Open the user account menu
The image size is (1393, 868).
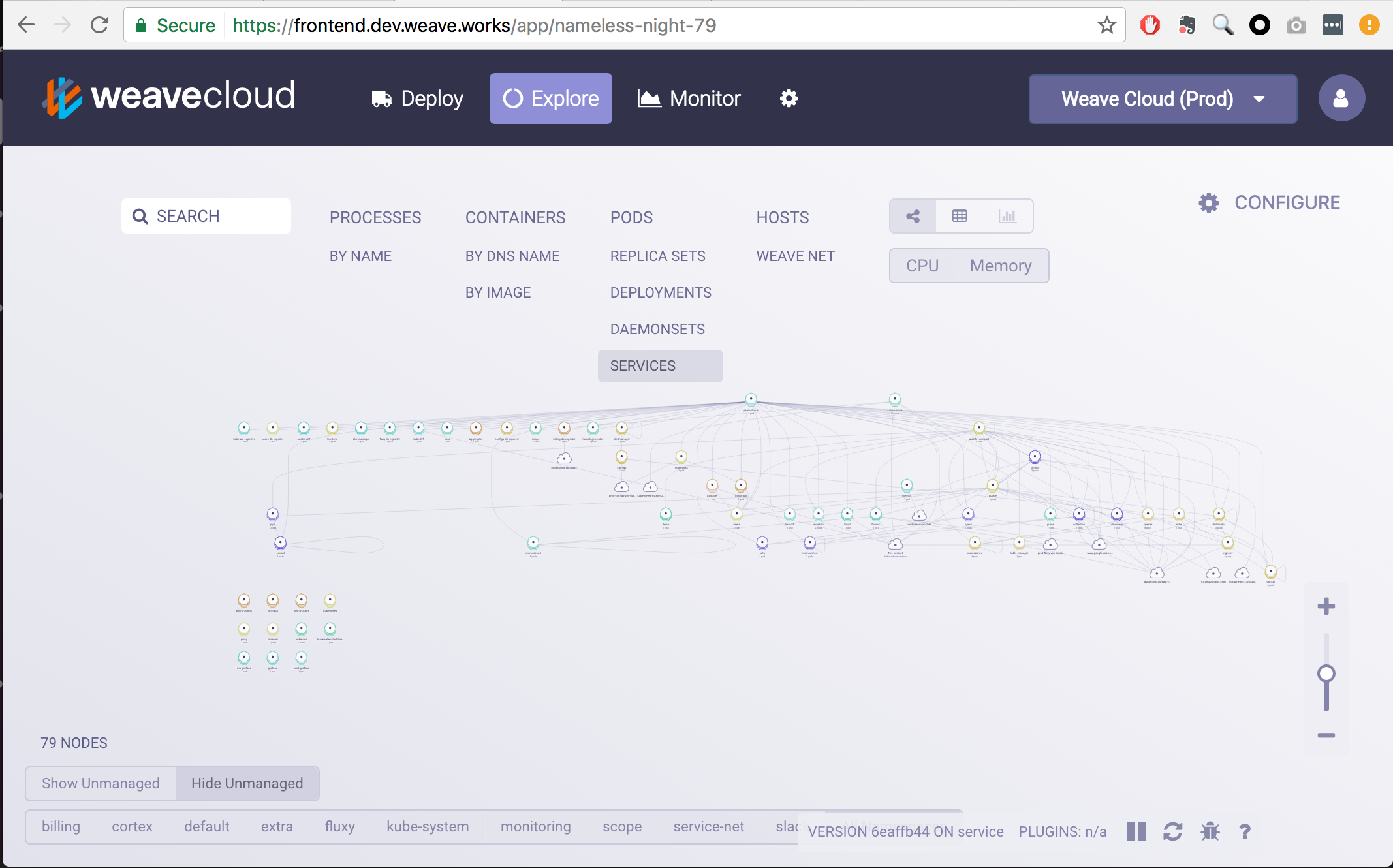click(1341, 98)
